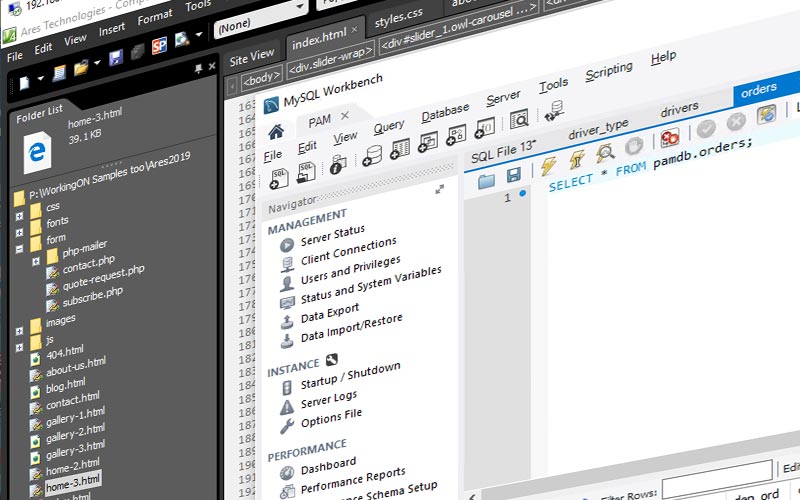Open the Scripting menu in Workbench

(x=609, y=71)
